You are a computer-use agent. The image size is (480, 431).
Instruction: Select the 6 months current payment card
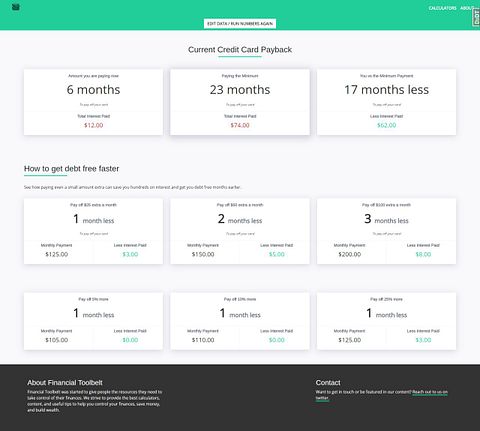pos(93,102)
